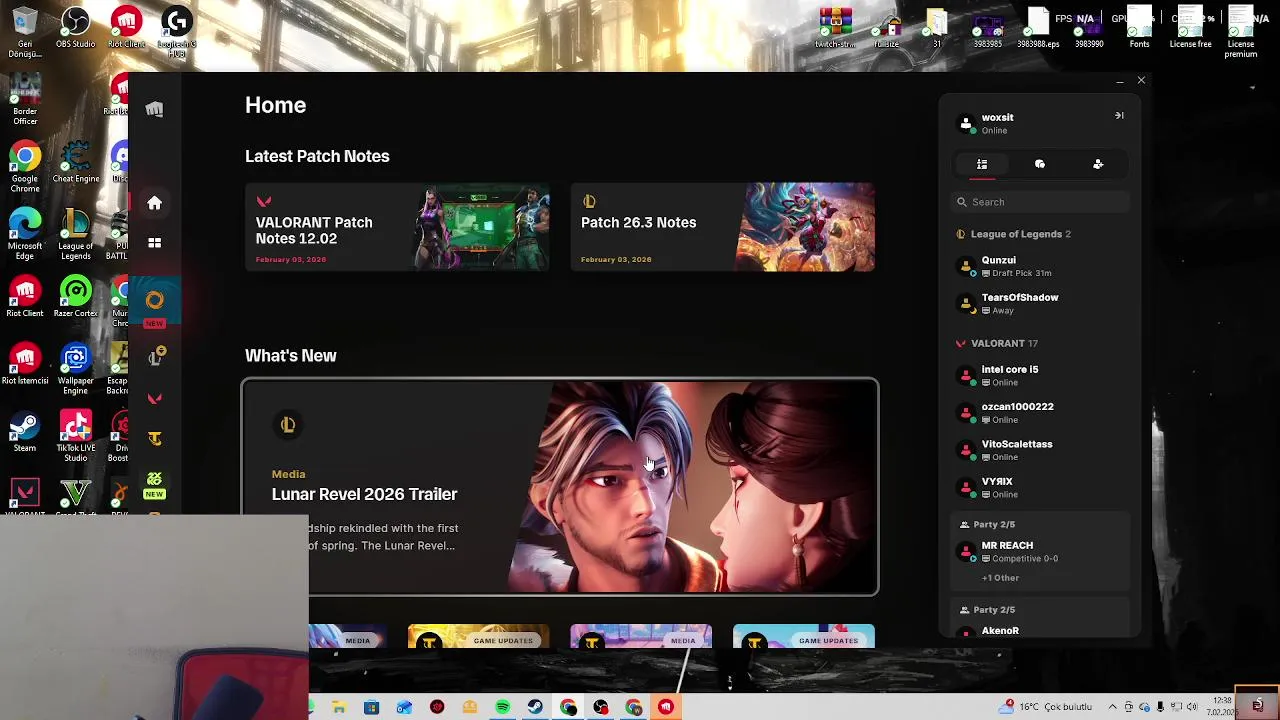Screen dimensions: 1280x720
Task: Switch to the chat messages tab
Action: click(1040, 164)
